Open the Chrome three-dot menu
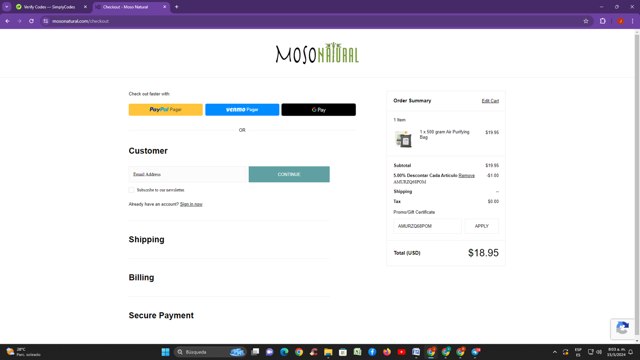The image size is (640, 360). (633, 21)
